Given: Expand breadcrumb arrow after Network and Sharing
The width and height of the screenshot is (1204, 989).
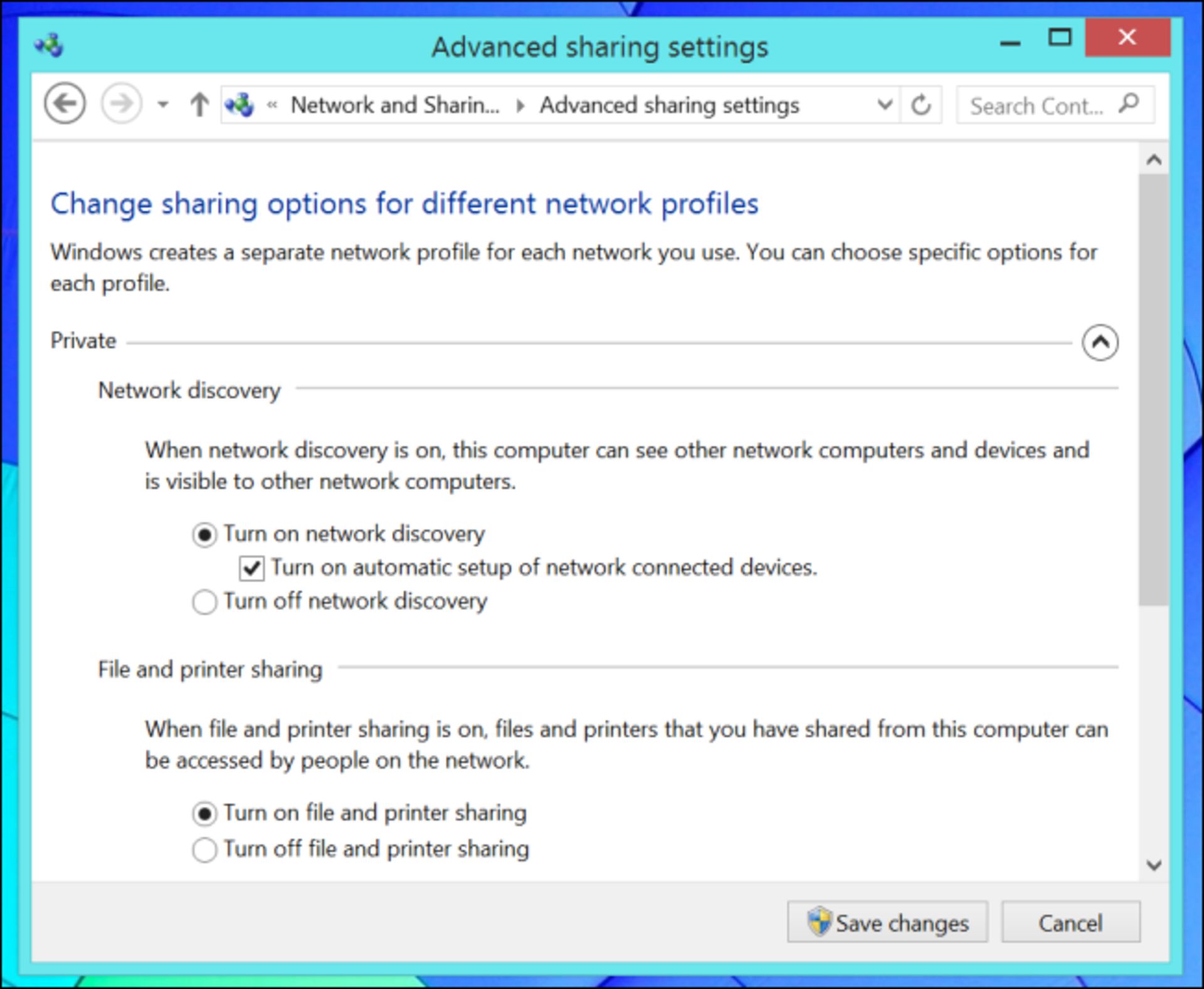Looking at the screenshot, I should click(520, 105).
